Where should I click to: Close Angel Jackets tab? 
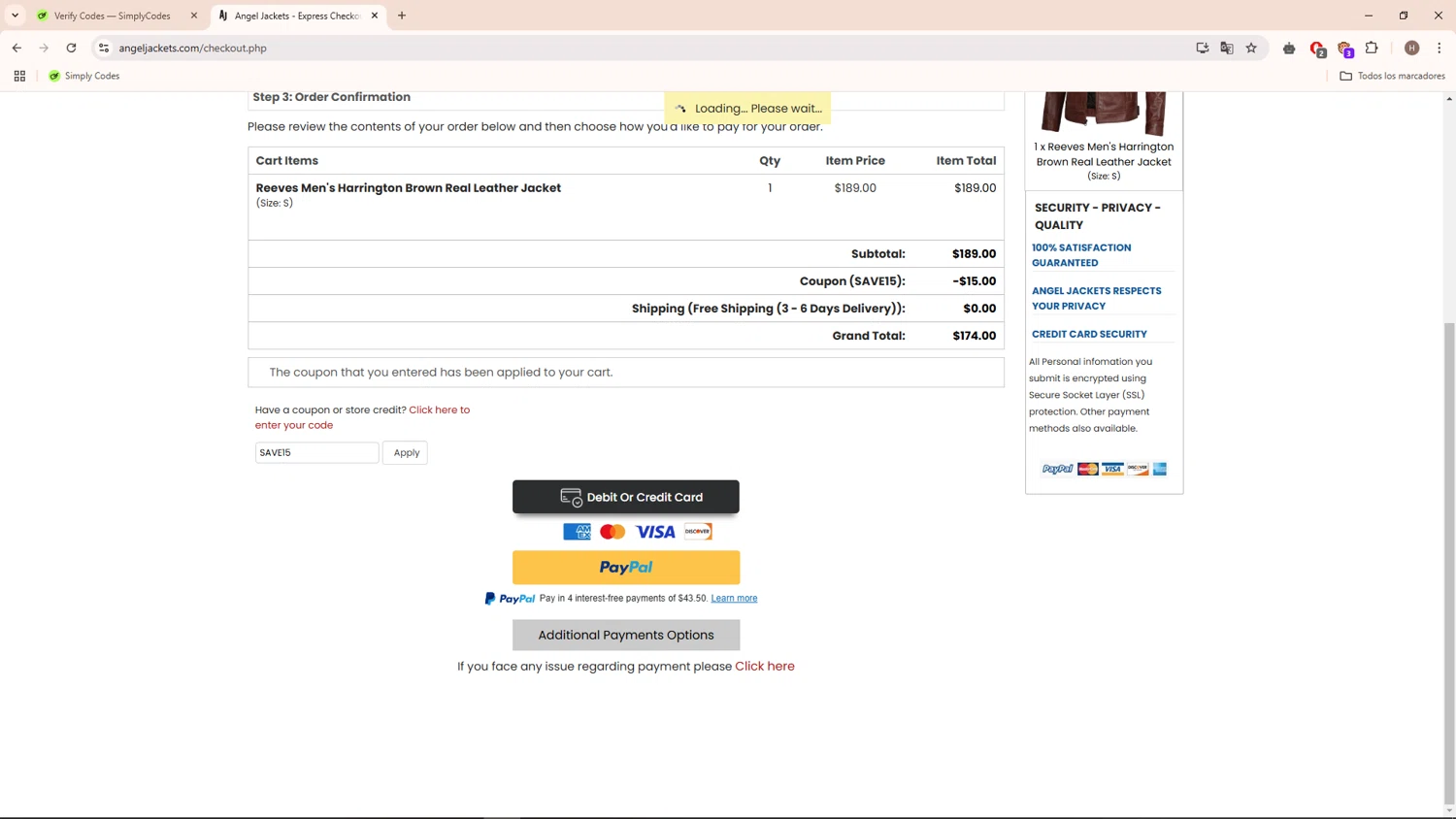pyautogui.click(x=375, y=16)
